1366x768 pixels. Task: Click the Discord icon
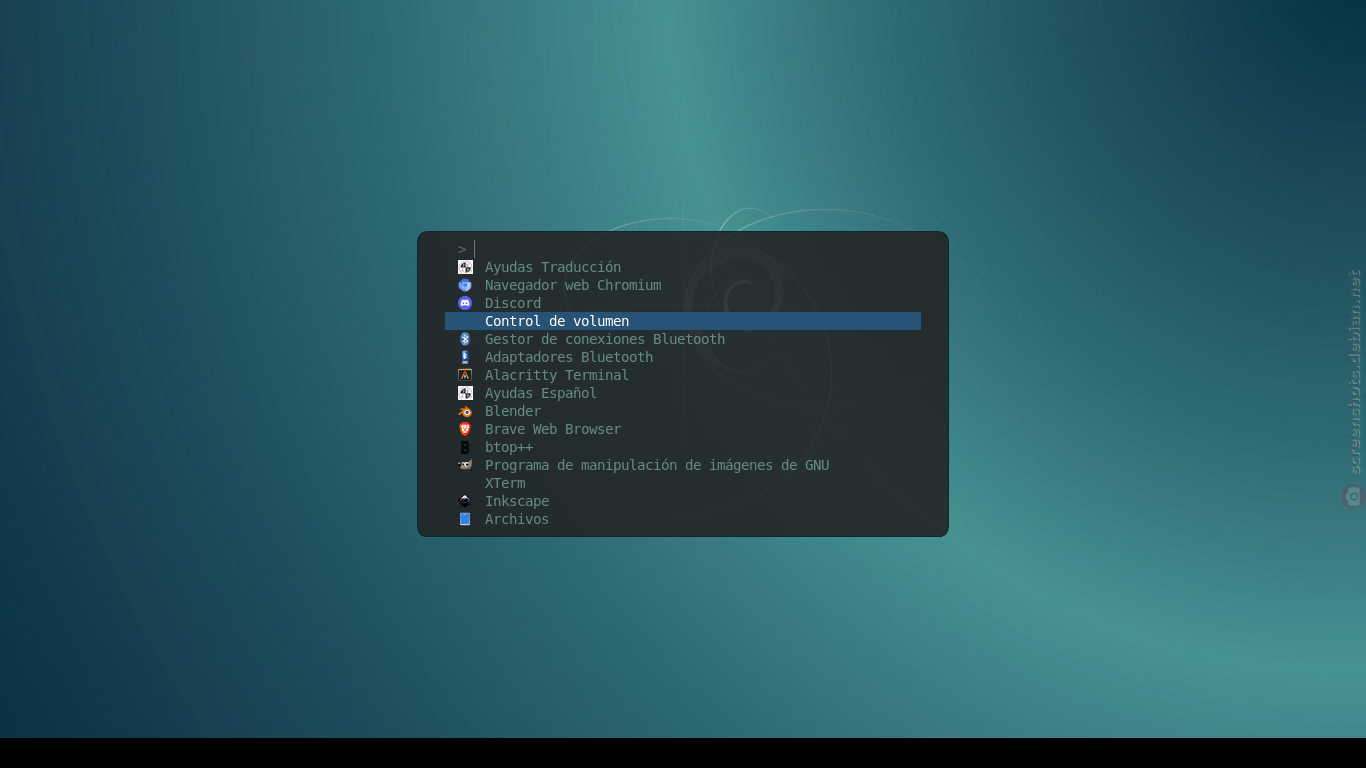(x=465, y=303)
